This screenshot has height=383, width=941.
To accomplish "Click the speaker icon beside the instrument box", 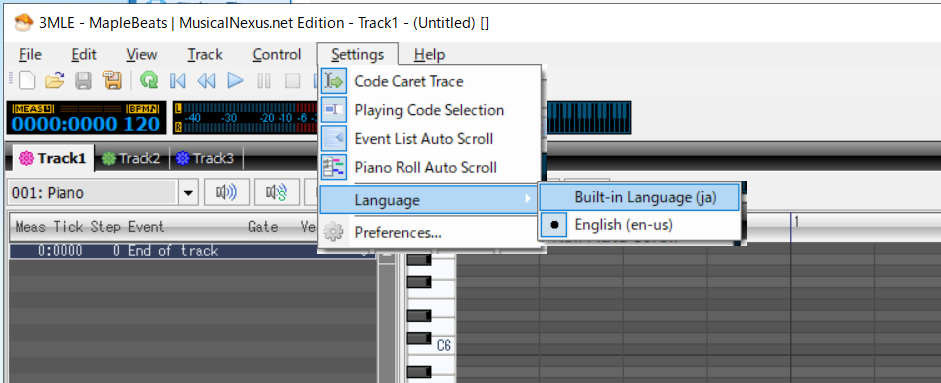I will (x=226, y=193).
